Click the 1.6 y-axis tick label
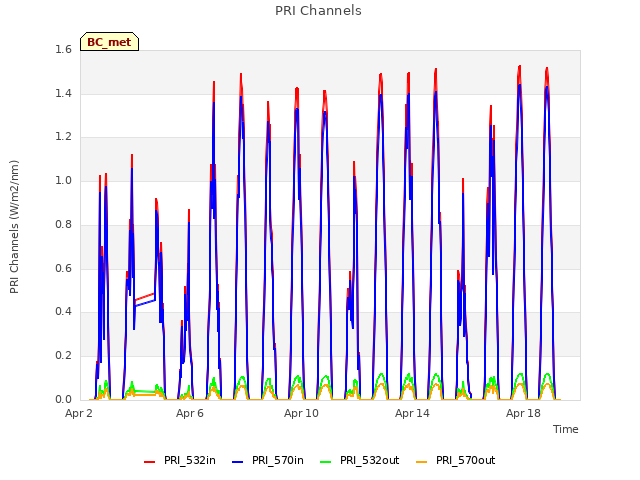 click(x=63, y=50)
